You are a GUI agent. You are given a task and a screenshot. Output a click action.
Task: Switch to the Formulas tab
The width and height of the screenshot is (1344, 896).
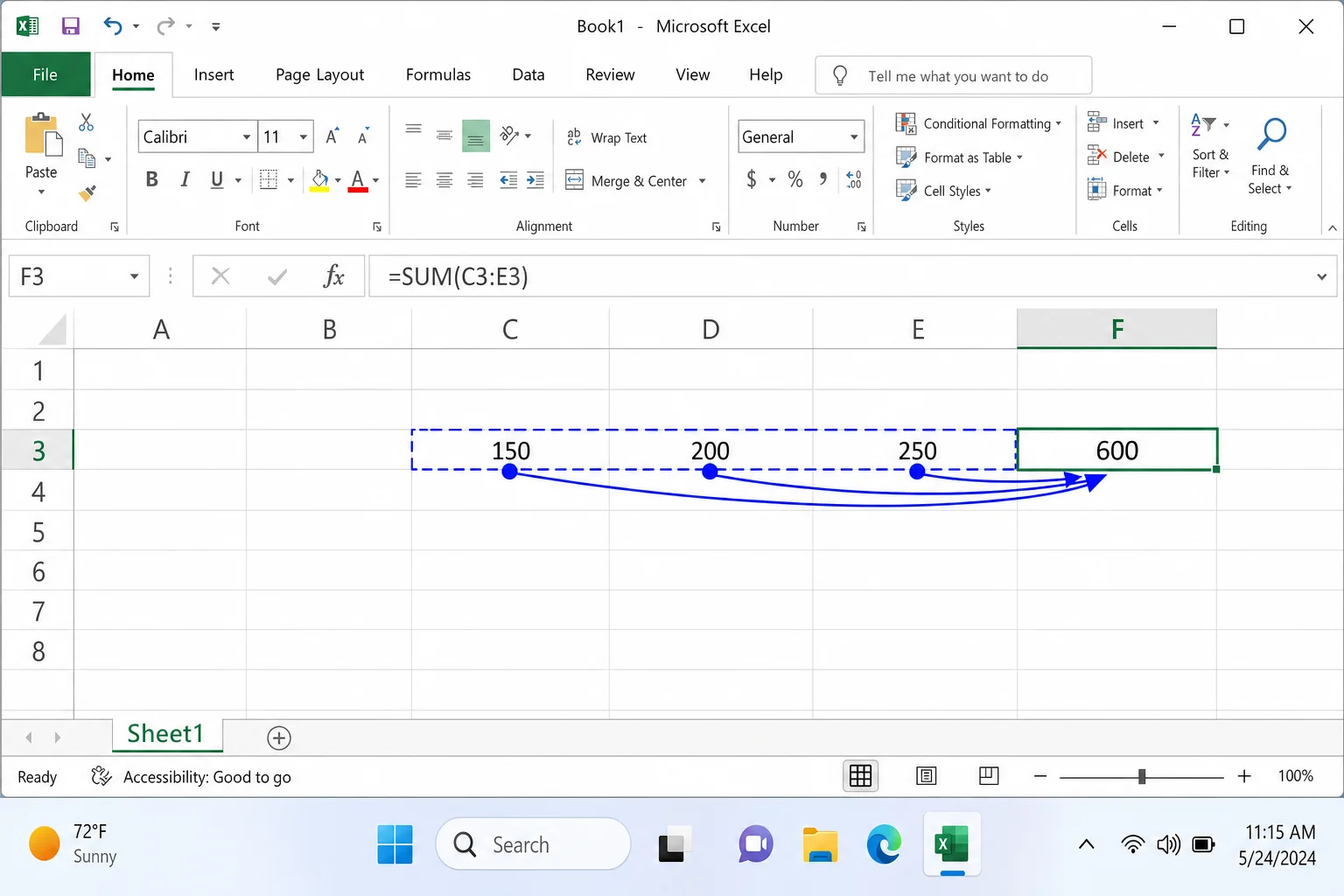point(438,74)
